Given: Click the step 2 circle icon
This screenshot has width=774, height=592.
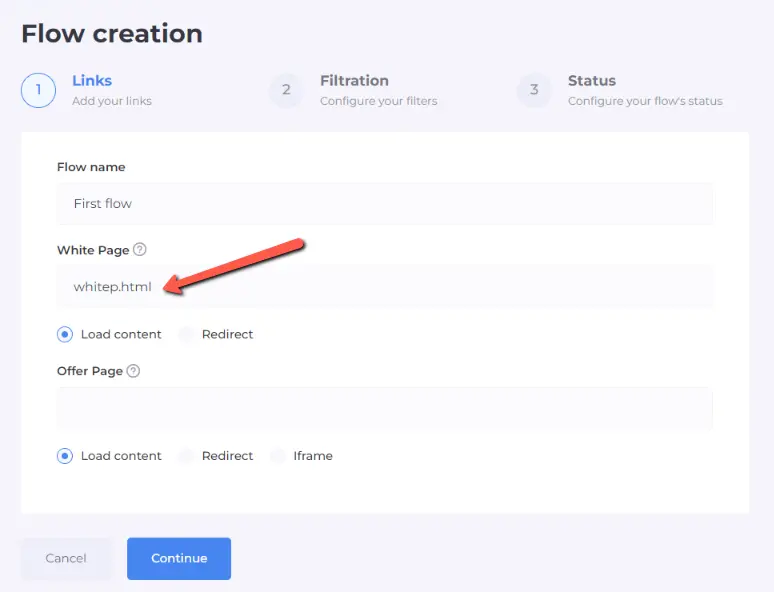Looking at the screenshot, I should [x=286, y=90].
